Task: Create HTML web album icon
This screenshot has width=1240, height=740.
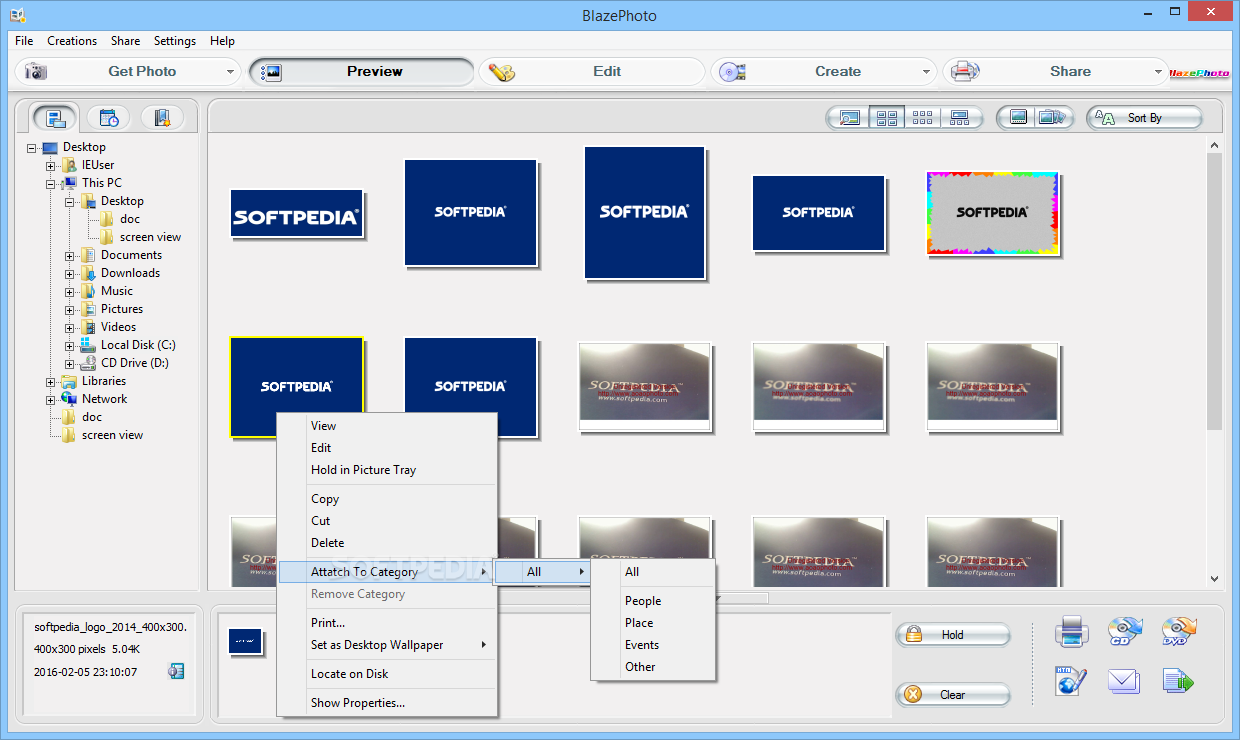Action: [x=1071, y=681]
